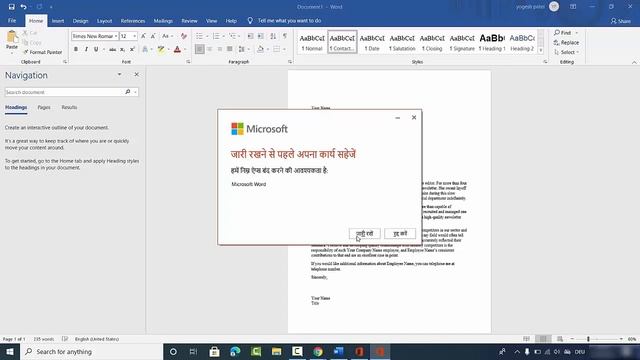The width and height of the screenshot is (640, 360).
Task: Open the font size dropdown
Action: pos(135,36)
